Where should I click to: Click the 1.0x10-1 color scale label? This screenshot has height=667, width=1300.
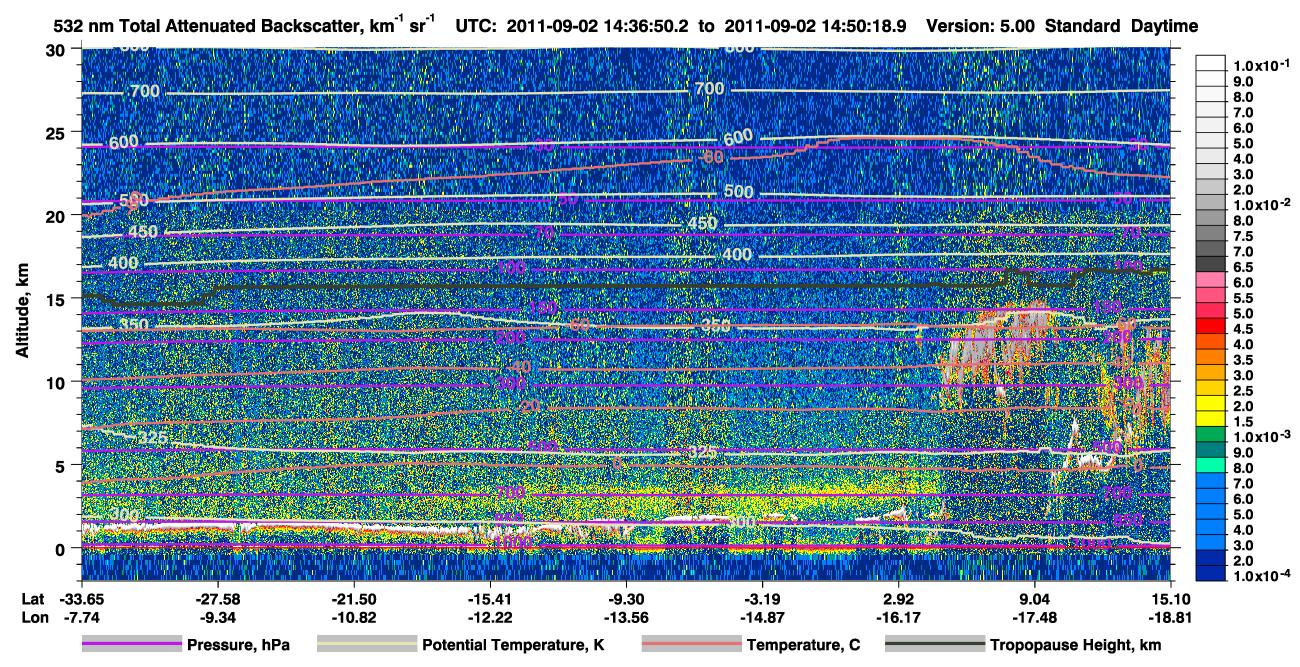tap(1261, 65)
